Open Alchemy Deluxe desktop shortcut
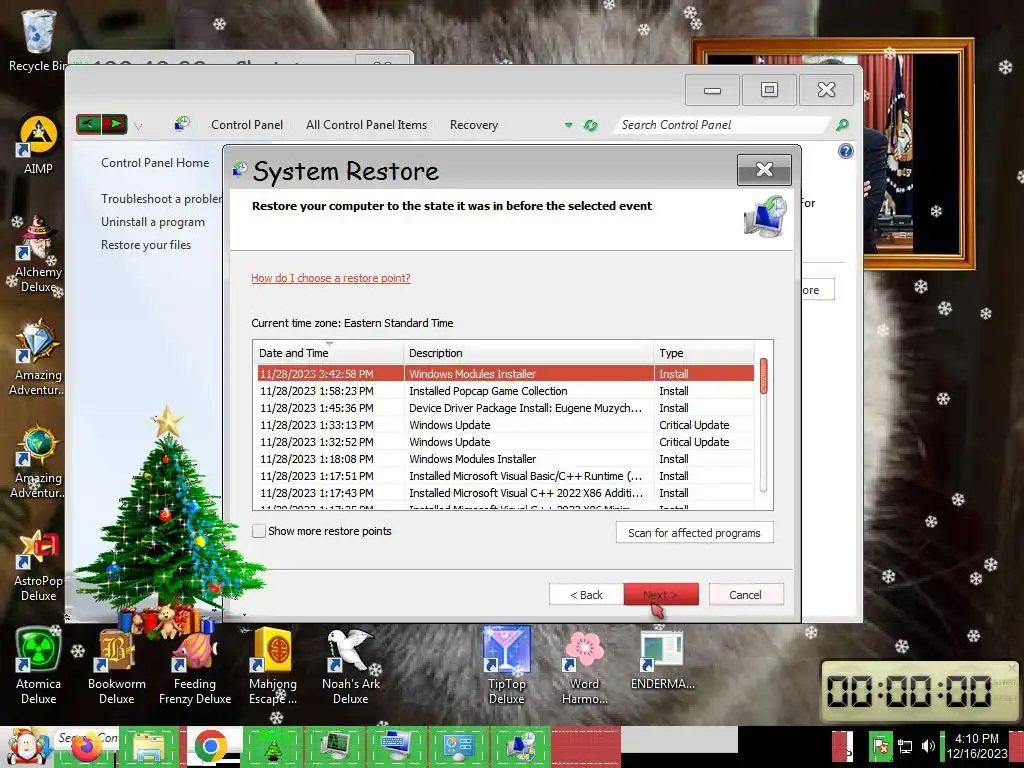 tap(38, 255)
